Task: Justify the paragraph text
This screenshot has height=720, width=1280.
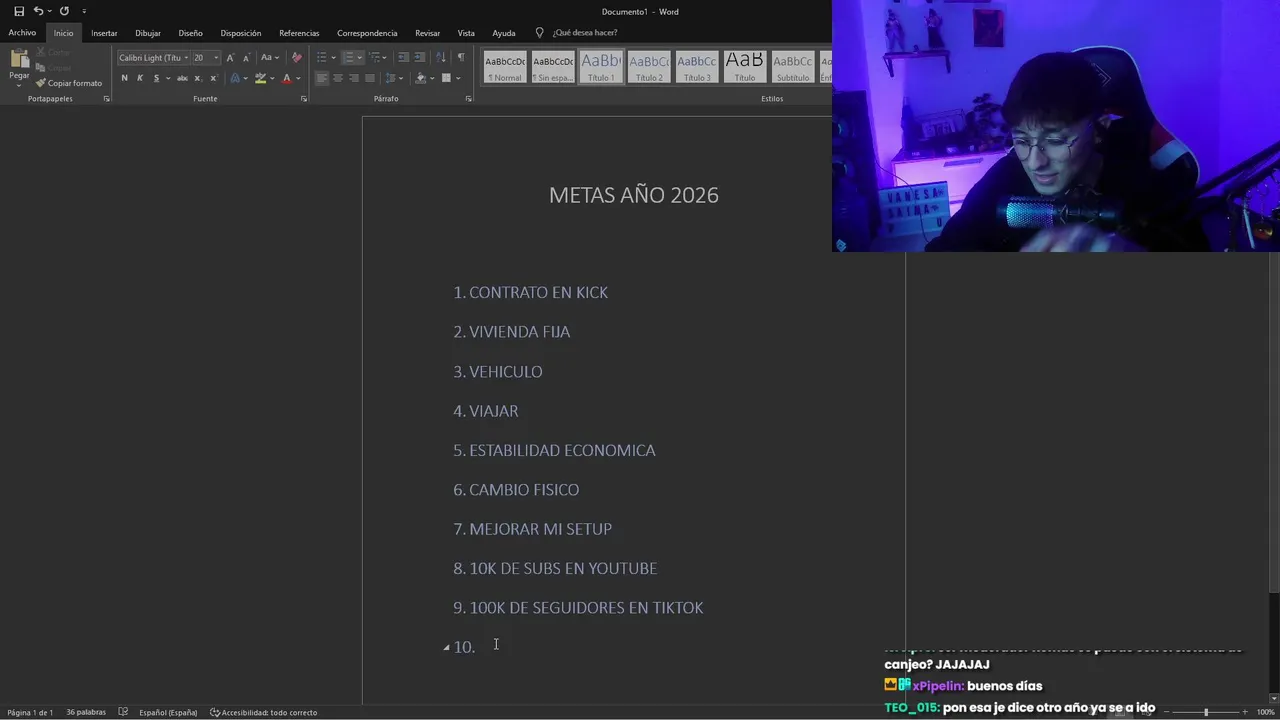Action: click(370, 78)
